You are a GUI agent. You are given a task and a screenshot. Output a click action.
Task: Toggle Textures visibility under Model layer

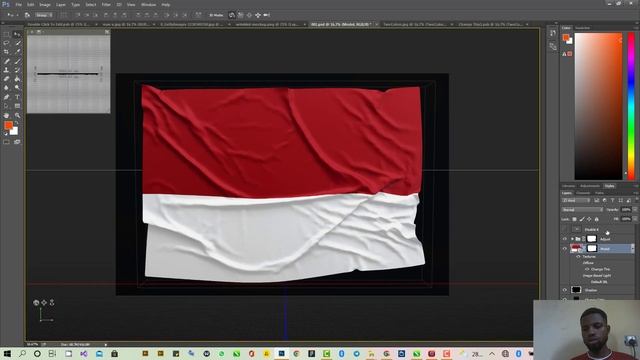point(578,257)
